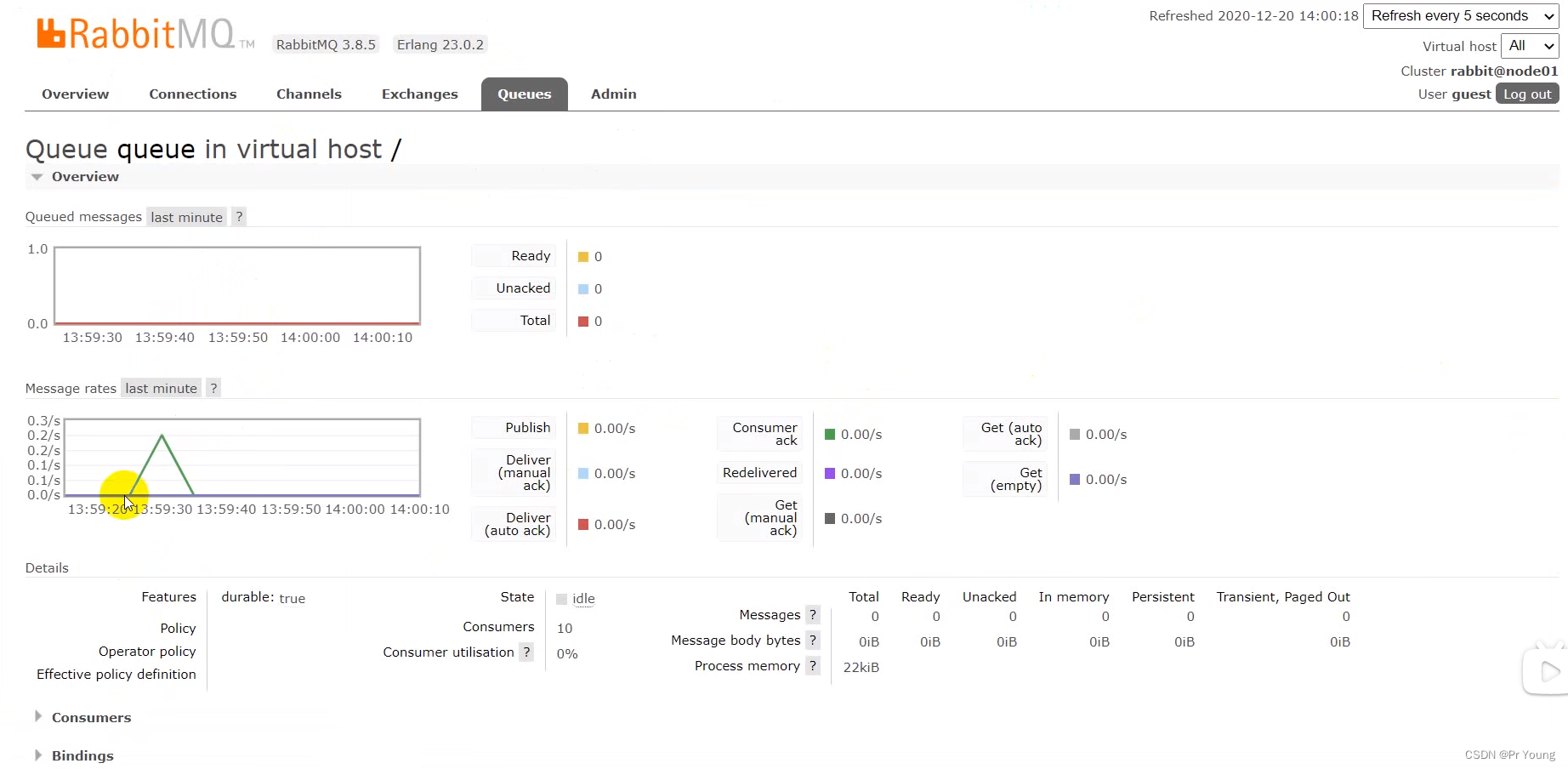Log out the guest user
Viewport: 1568px width, 769px height.
1526,94
